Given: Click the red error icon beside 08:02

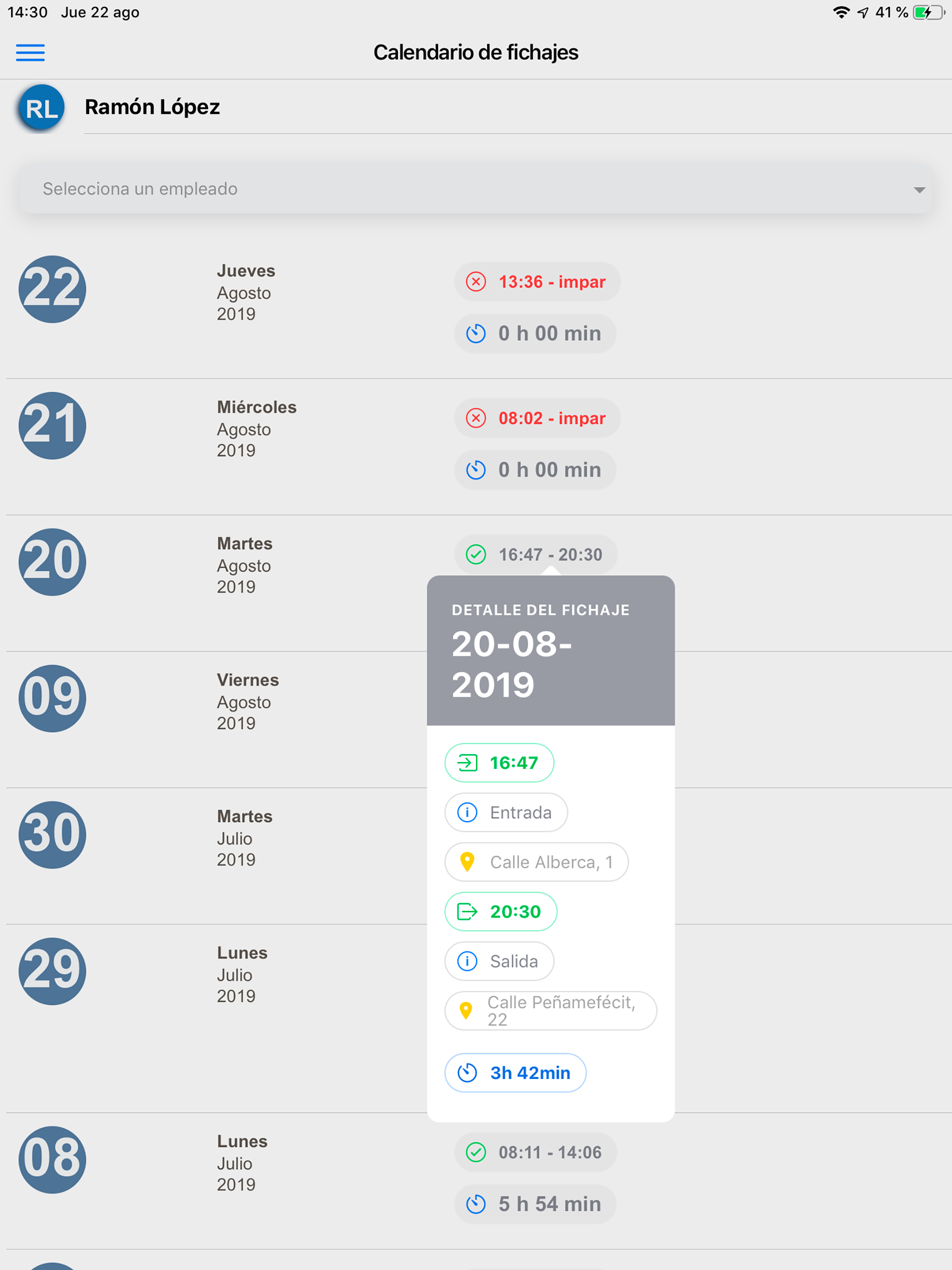Looking at the screenshot, I should click(476, 418).
